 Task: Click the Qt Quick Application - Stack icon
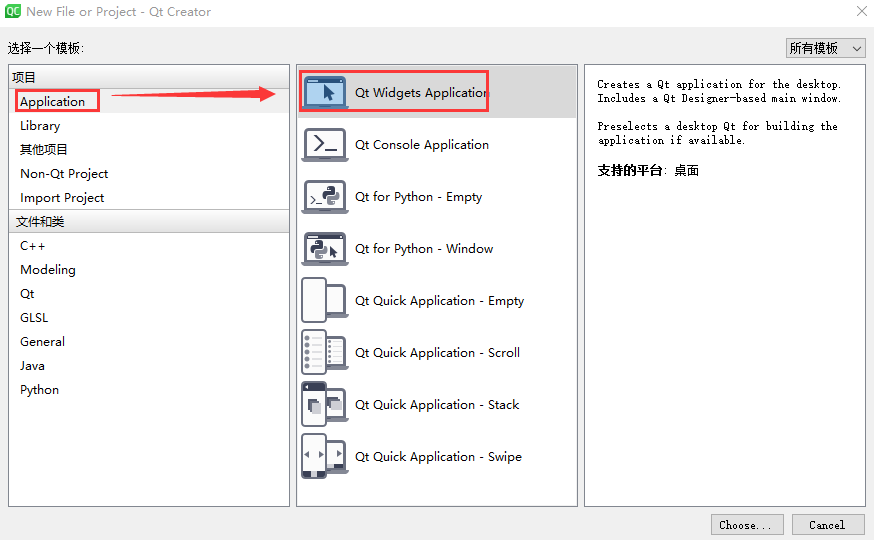pyautogui.click(x=325, y=405)
